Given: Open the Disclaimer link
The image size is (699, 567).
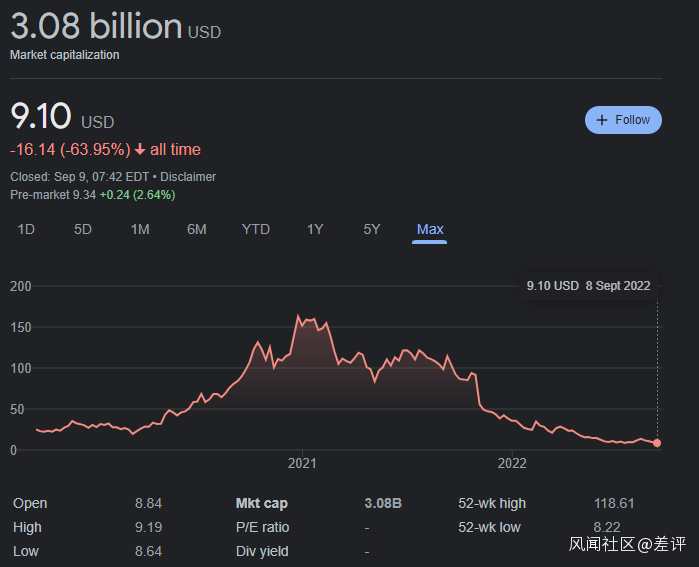Looking at the screenshot, I should (x=188, y=177).
